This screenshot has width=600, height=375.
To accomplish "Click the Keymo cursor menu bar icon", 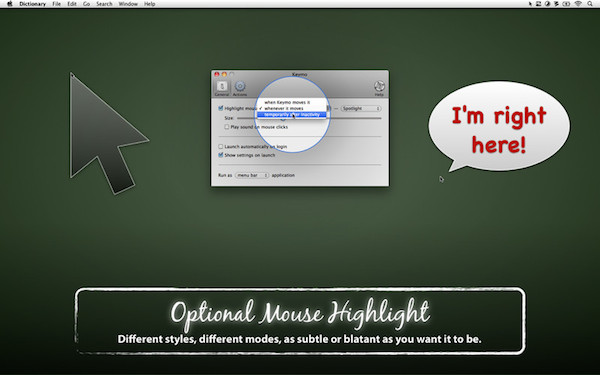I will click(x=530, y=4).
